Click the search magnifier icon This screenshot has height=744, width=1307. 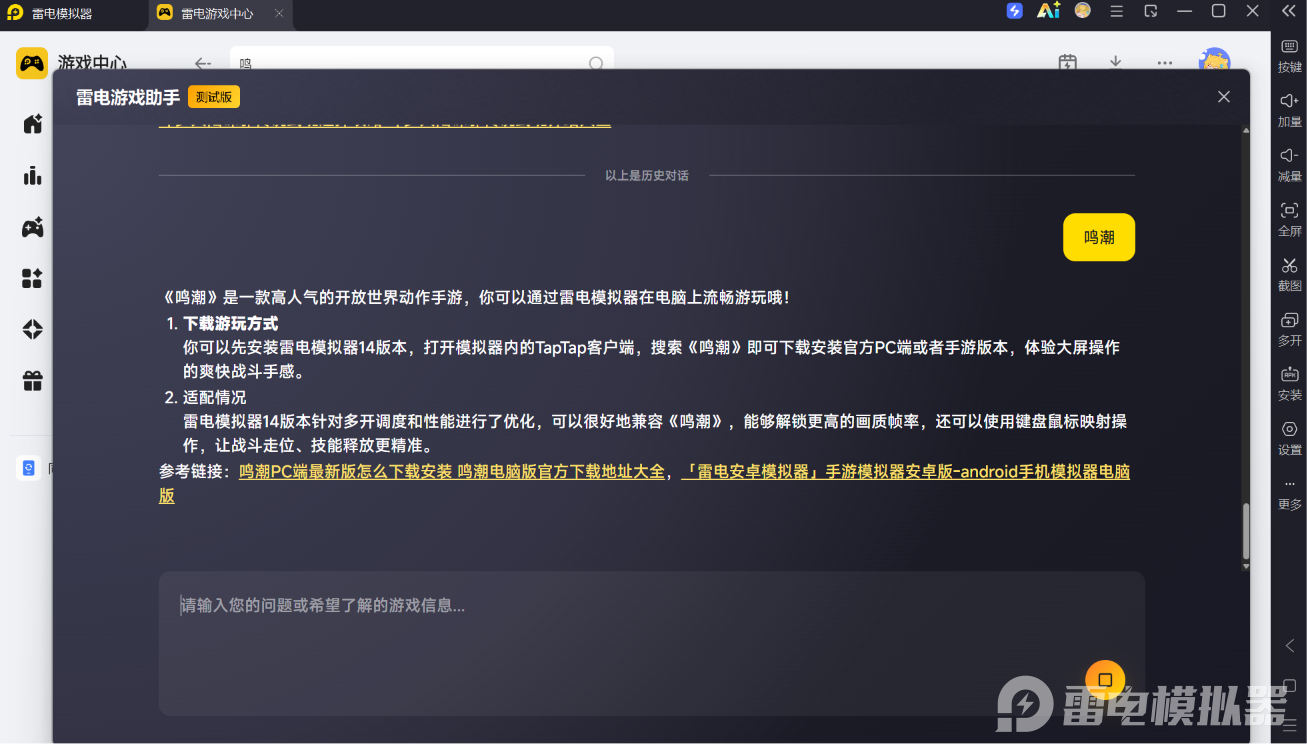(596, 63)
